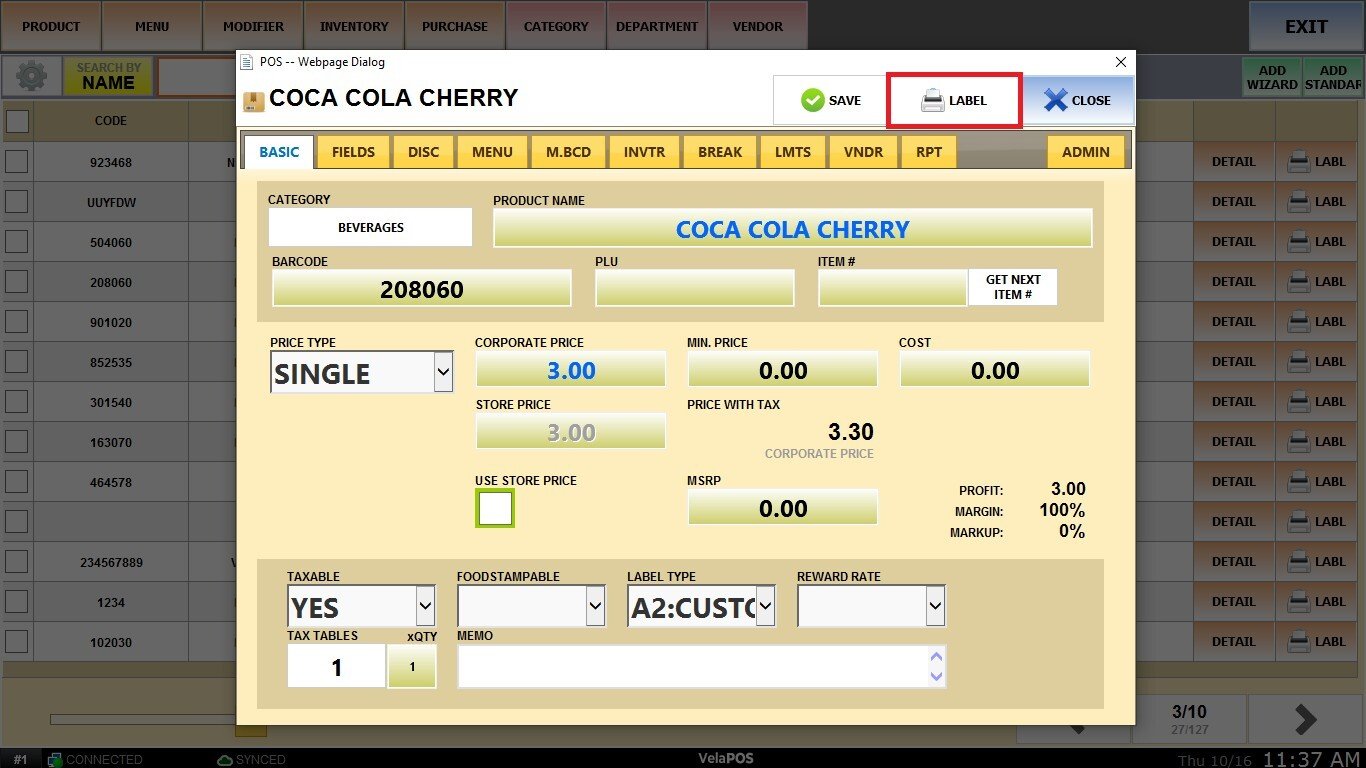1366x768 pixels.
Task: Enable the Use Store Price checkbox
Action: [x=495, y=509]
